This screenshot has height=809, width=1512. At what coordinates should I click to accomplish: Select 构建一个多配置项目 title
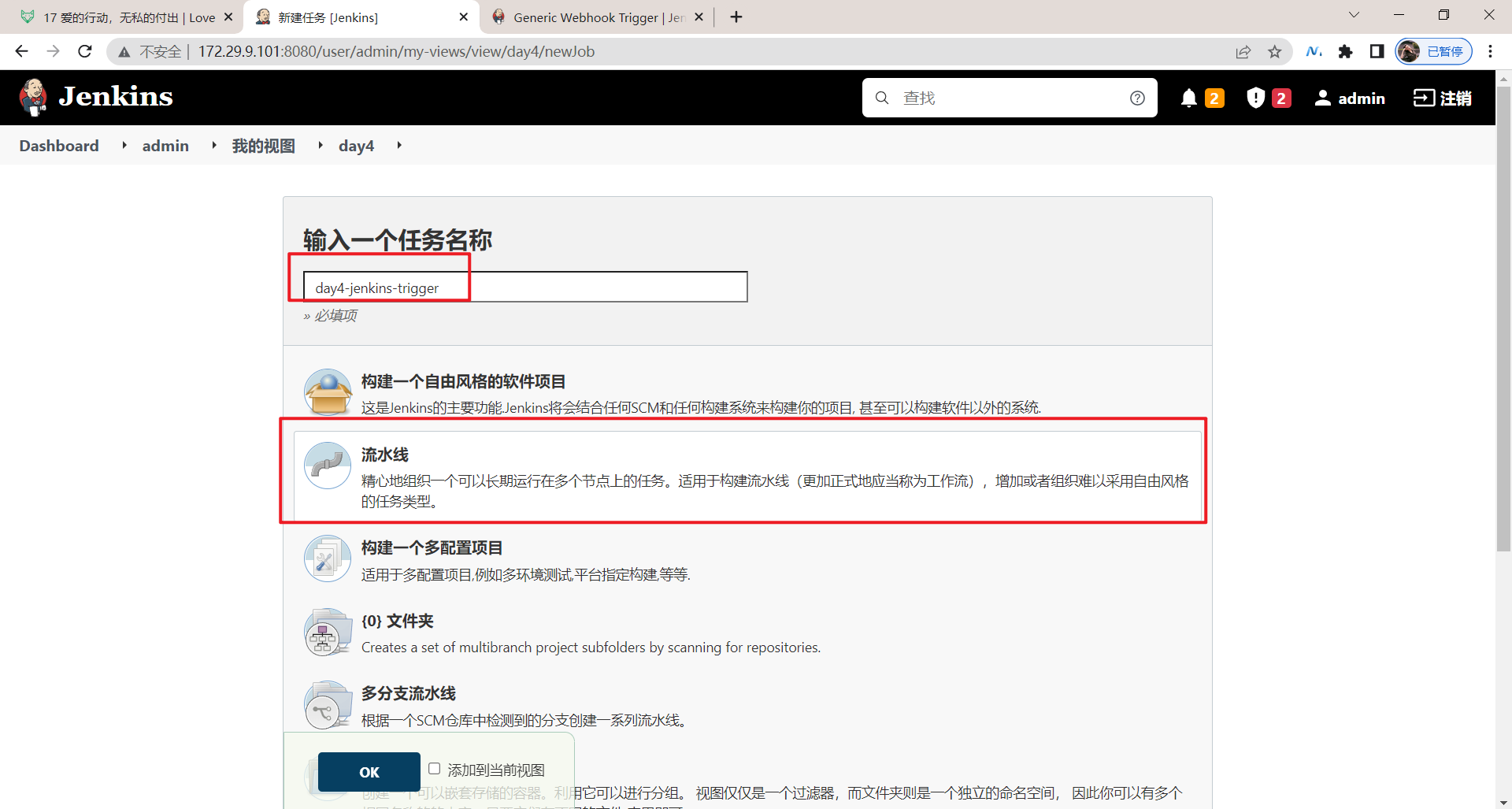tap(432, 547)
